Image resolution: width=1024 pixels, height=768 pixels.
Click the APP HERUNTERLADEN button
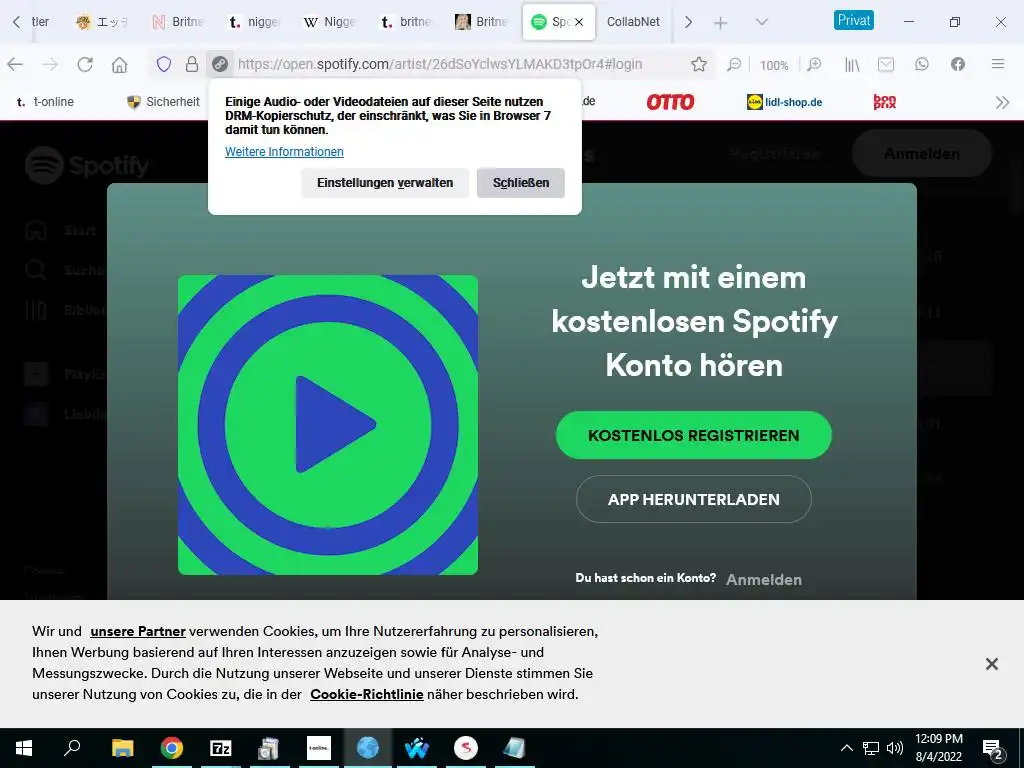(694, 500)
